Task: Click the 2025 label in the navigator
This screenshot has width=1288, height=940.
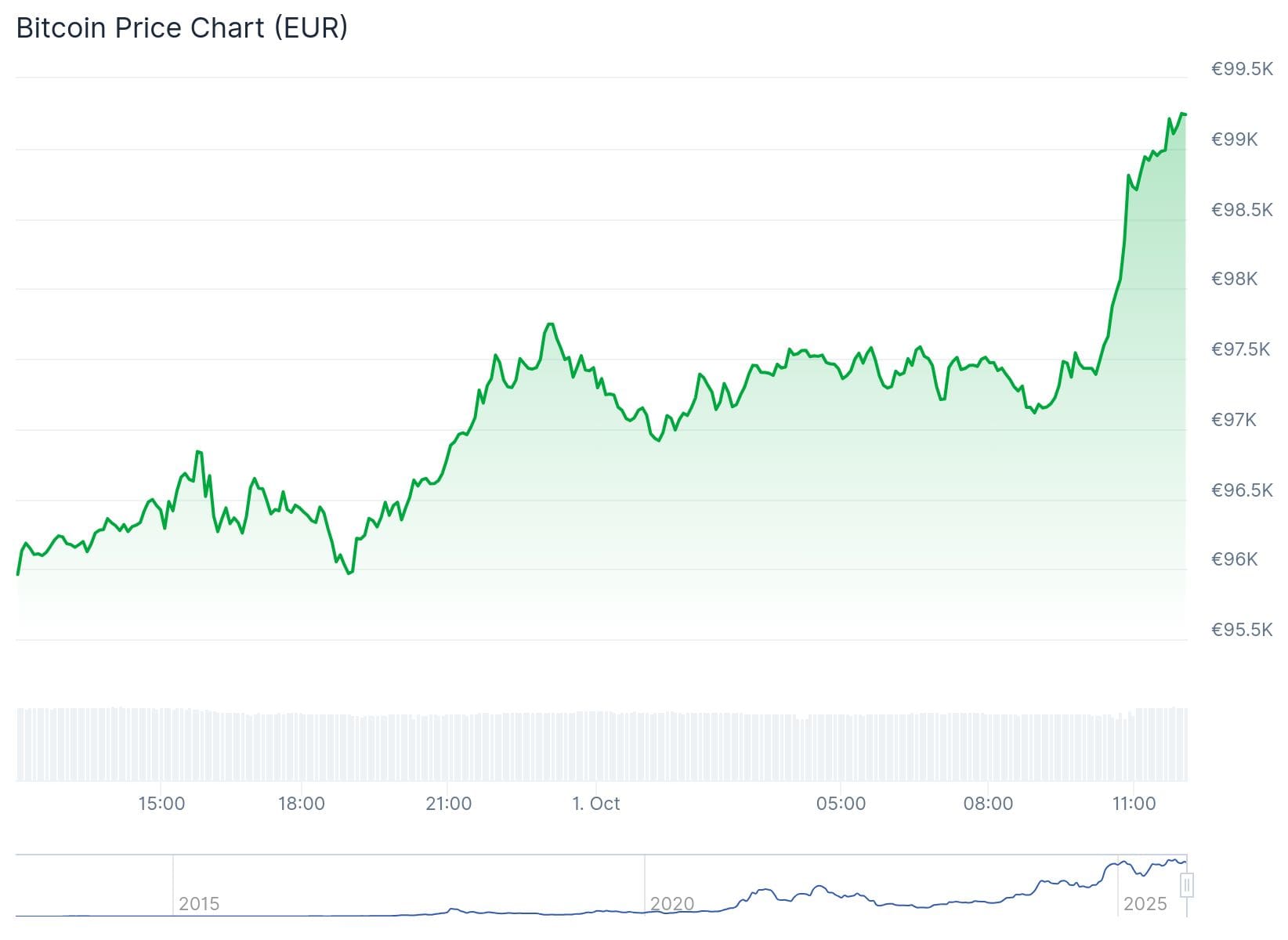Action: (x=1145, y=904)
